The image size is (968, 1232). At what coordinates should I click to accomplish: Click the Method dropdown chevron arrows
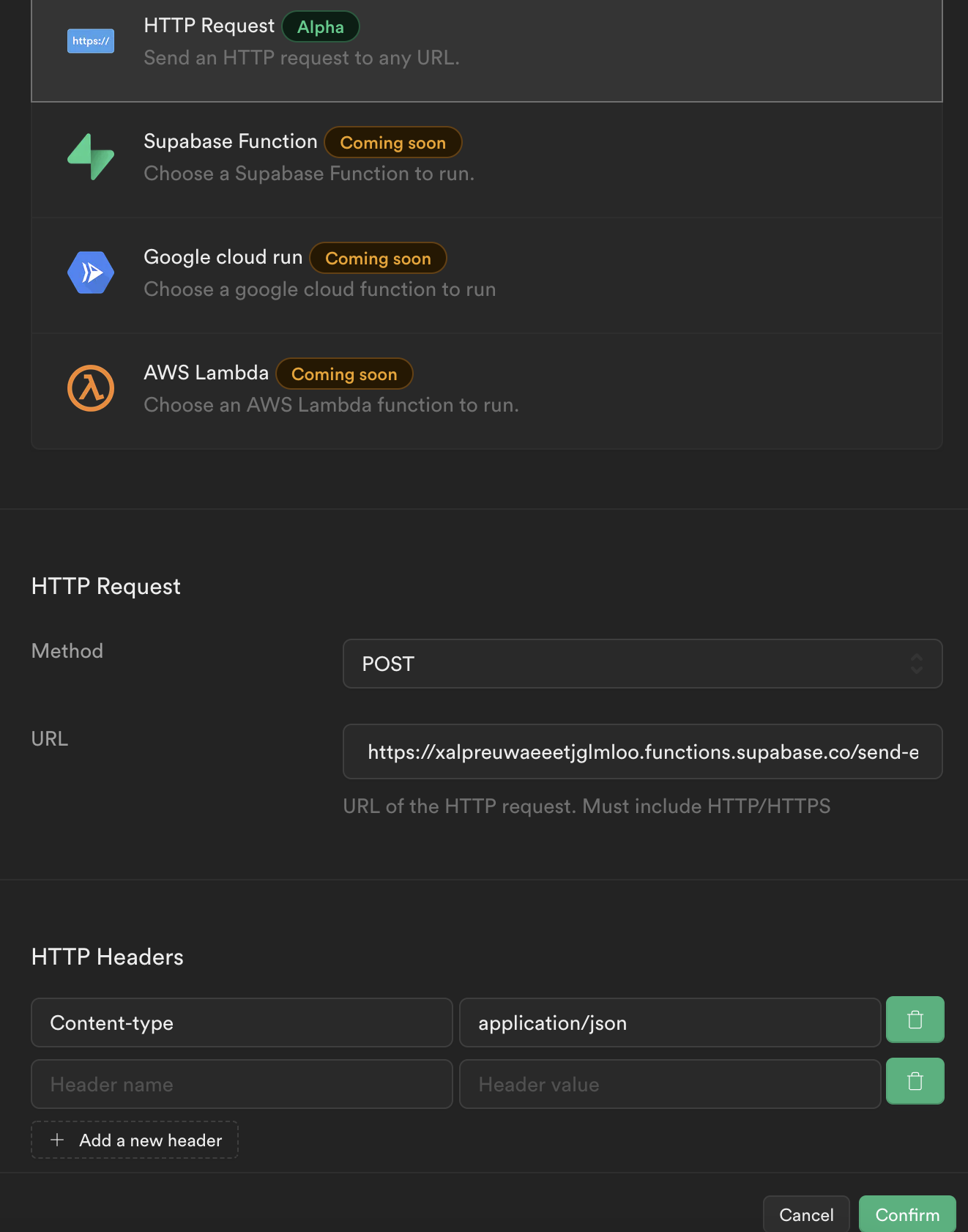tap(916, 664)
